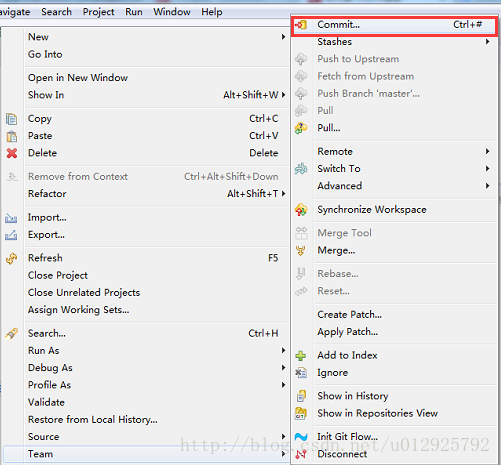Click the Ctrl+H shortcut beside Search

[263, 333]
